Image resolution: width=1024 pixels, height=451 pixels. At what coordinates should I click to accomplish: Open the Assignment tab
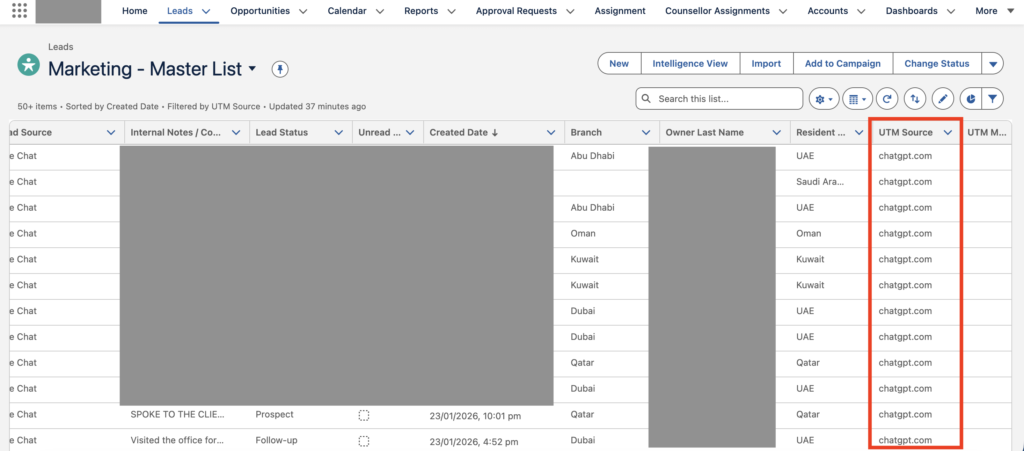(x=620, y=11)
